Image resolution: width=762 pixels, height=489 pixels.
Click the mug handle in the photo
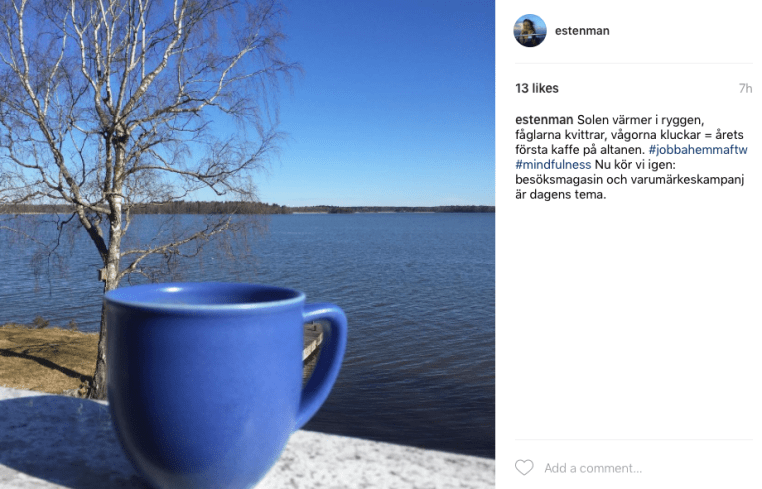pyautogui.click(x=325, y=360)
